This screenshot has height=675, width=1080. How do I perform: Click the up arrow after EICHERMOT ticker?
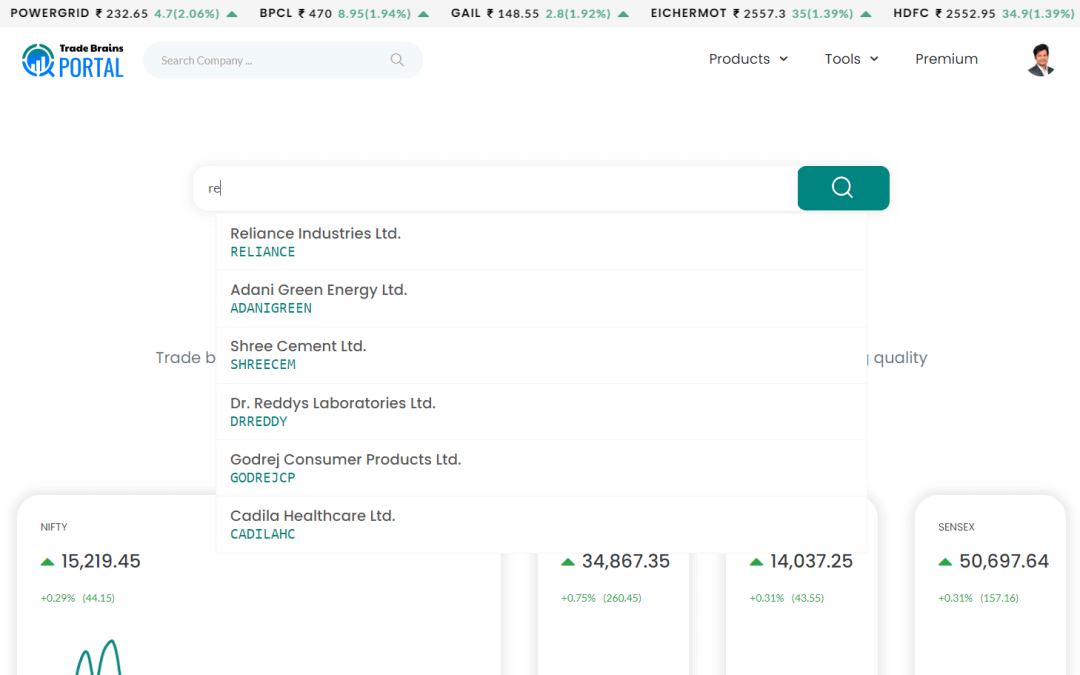tap(866, 14)
